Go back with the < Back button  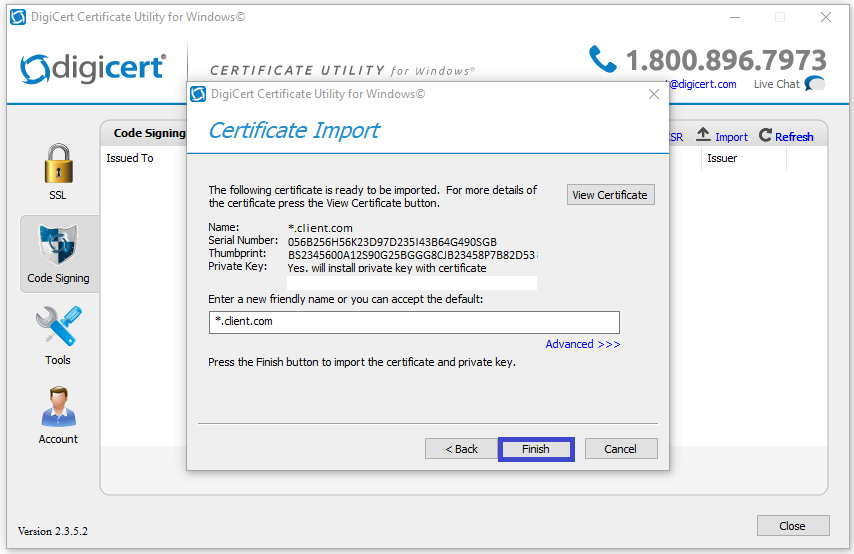tap(461, 449)
